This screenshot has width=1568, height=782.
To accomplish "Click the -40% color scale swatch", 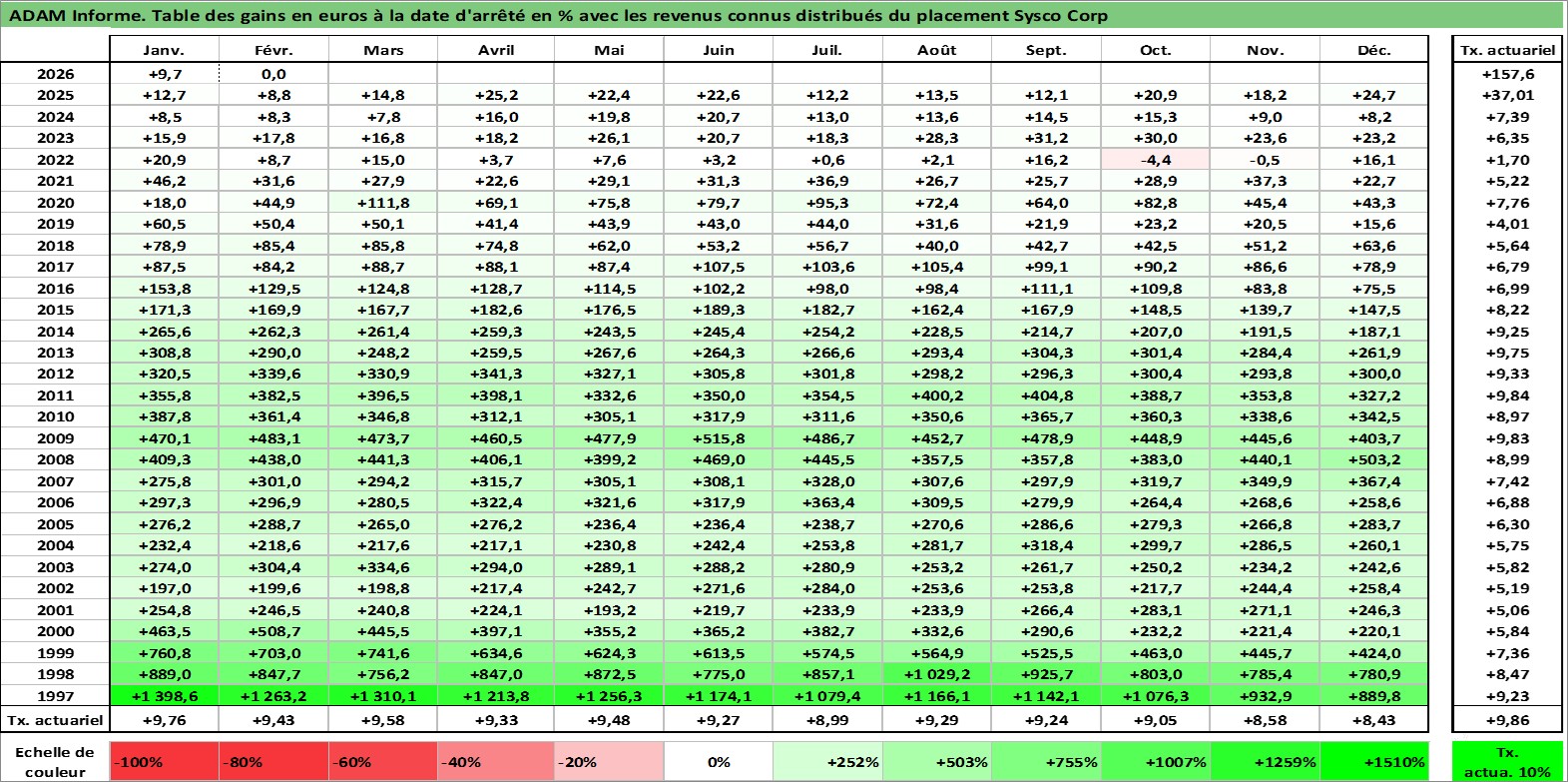I will (x=496, y=761).
